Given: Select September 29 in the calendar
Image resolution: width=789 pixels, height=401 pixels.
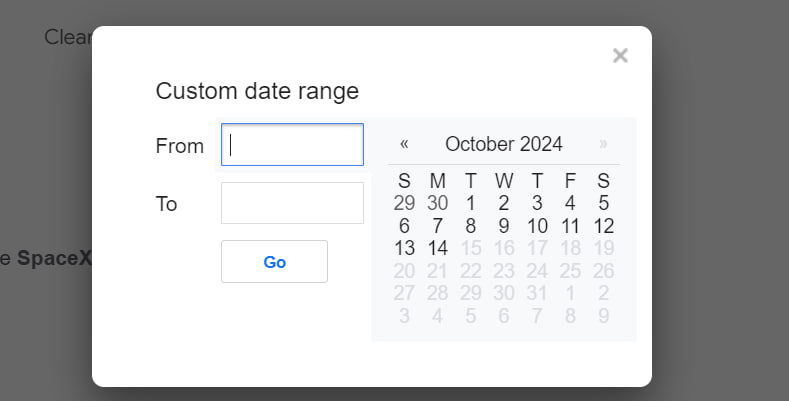Looking at the screenshot, I should tap(404, 203).
